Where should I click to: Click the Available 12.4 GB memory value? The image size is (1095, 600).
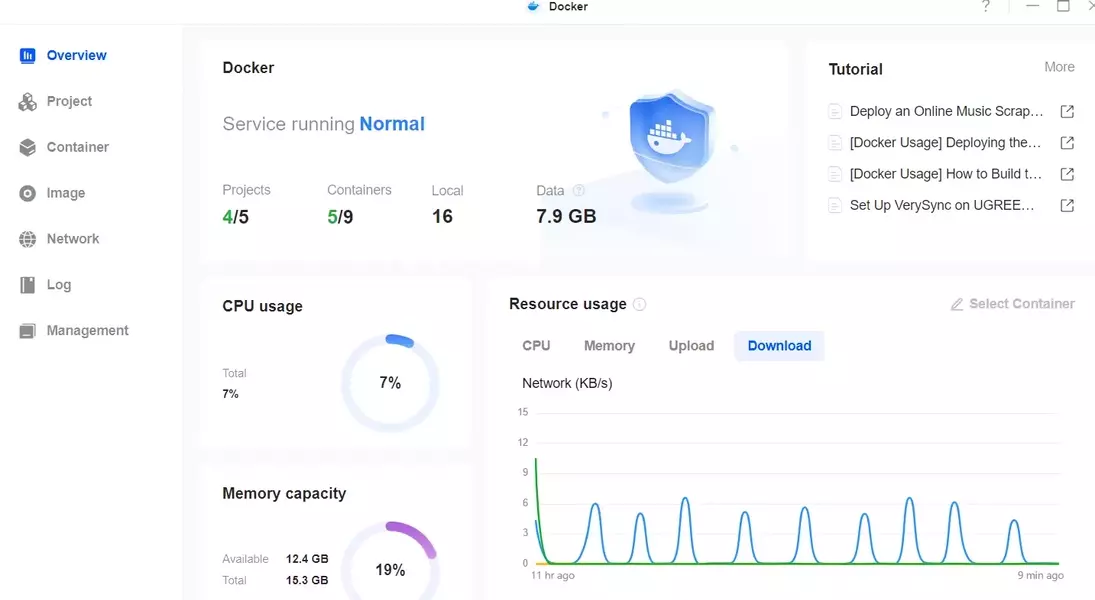(307, 559)
